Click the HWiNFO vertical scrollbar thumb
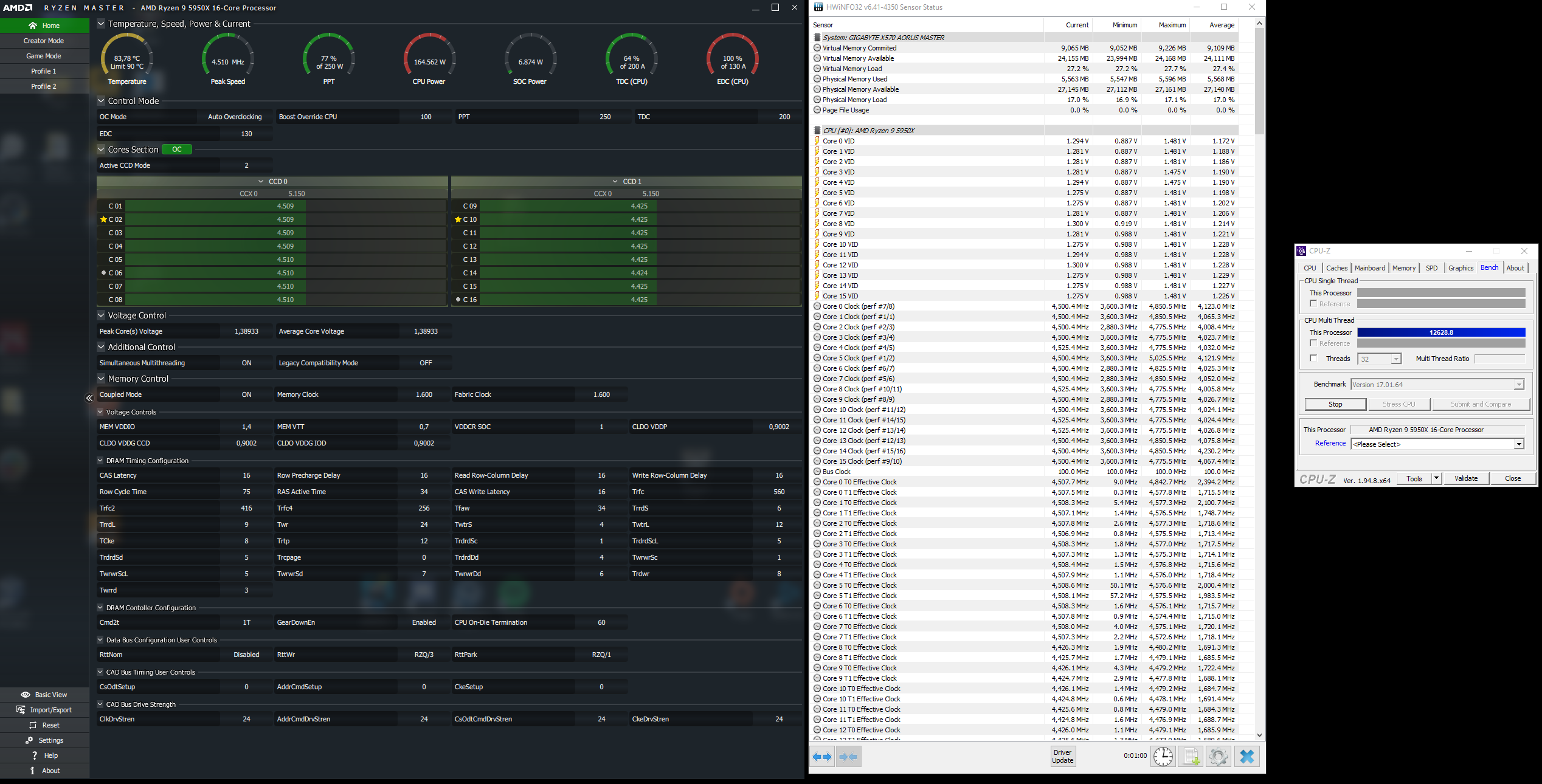1542x784 pixels. 1259,80
